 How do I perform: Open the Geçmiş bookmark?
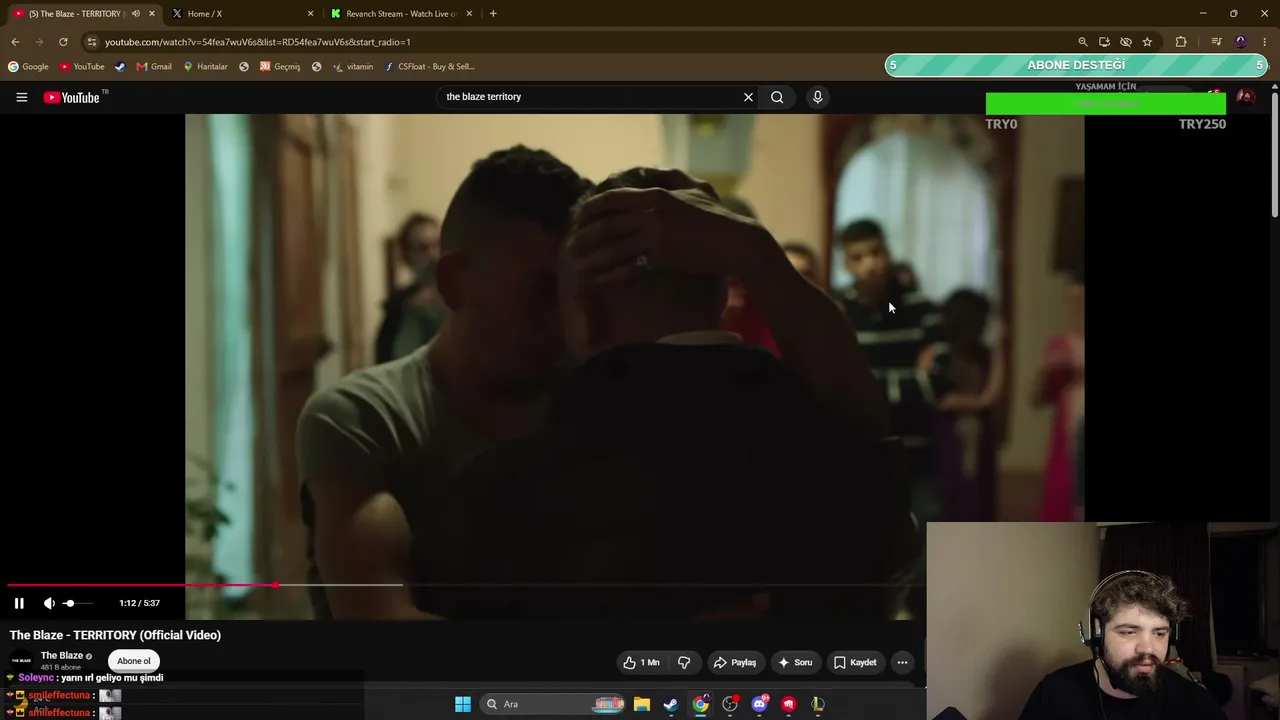coord(280,67)
